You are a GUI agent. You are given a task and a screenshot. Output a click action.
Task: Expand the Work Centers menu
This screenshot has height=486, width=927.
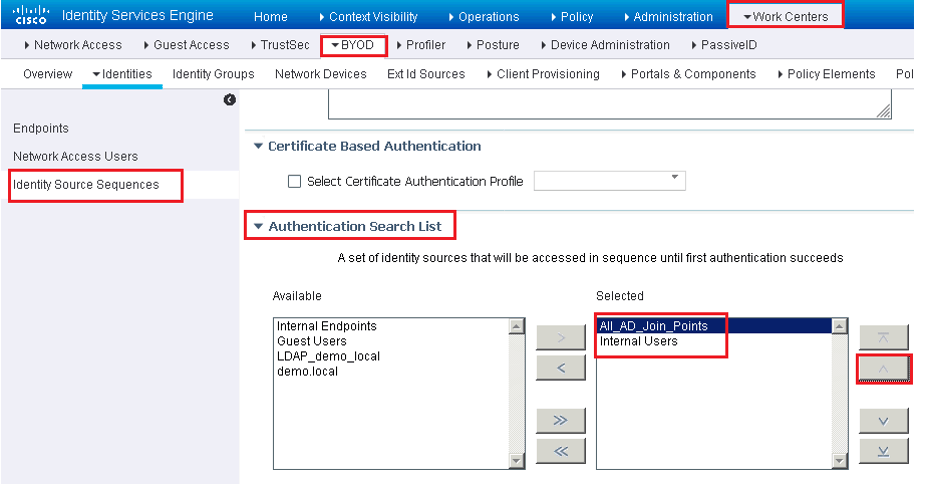point(785,17)
